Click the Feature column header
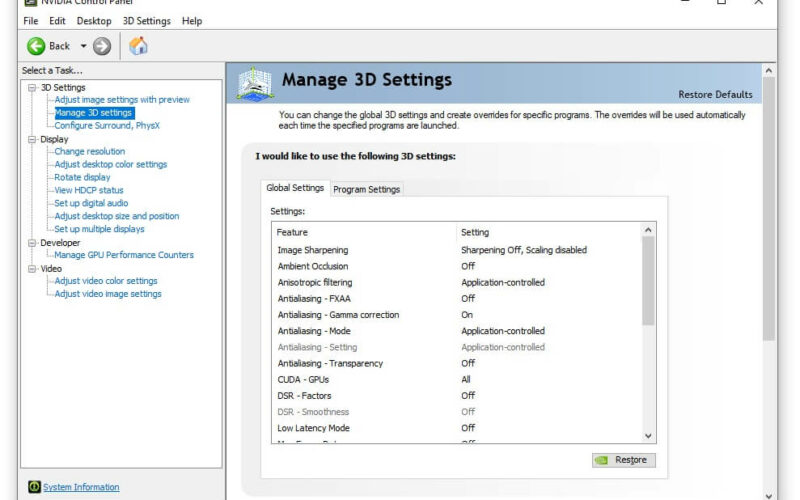Screen dimensions: 800x500 (x=364, y=232)
